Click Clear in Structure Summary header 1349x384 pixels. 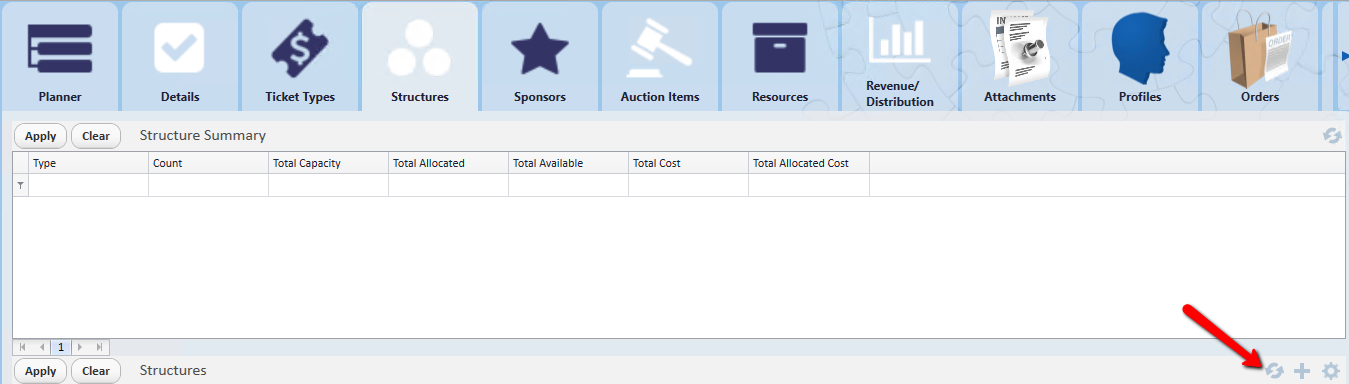tap(96, 136)
